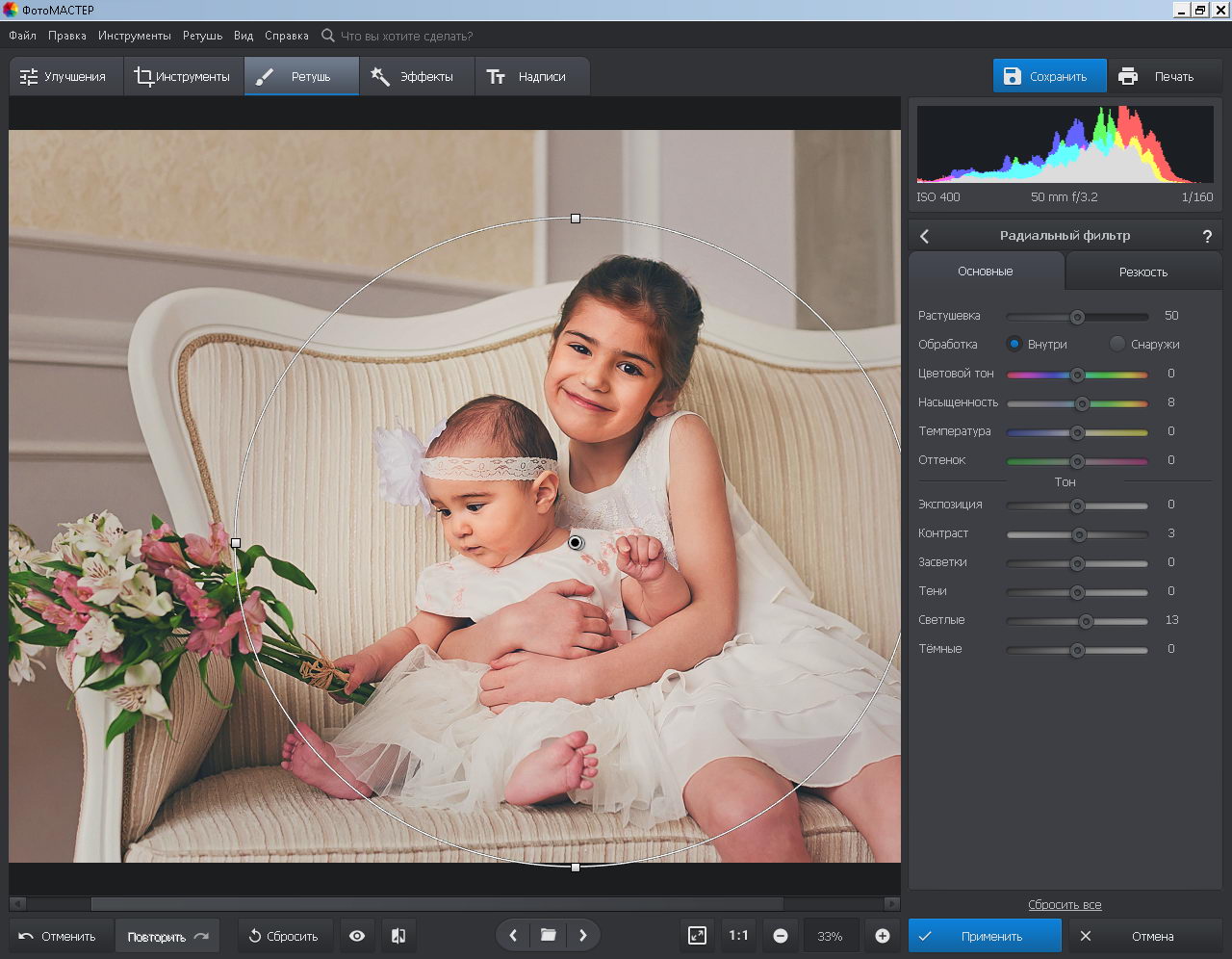This screenshot has height=959, width=1232.
Task: Click the bottom handle of radial filter circle
Action: coord(576,868)
